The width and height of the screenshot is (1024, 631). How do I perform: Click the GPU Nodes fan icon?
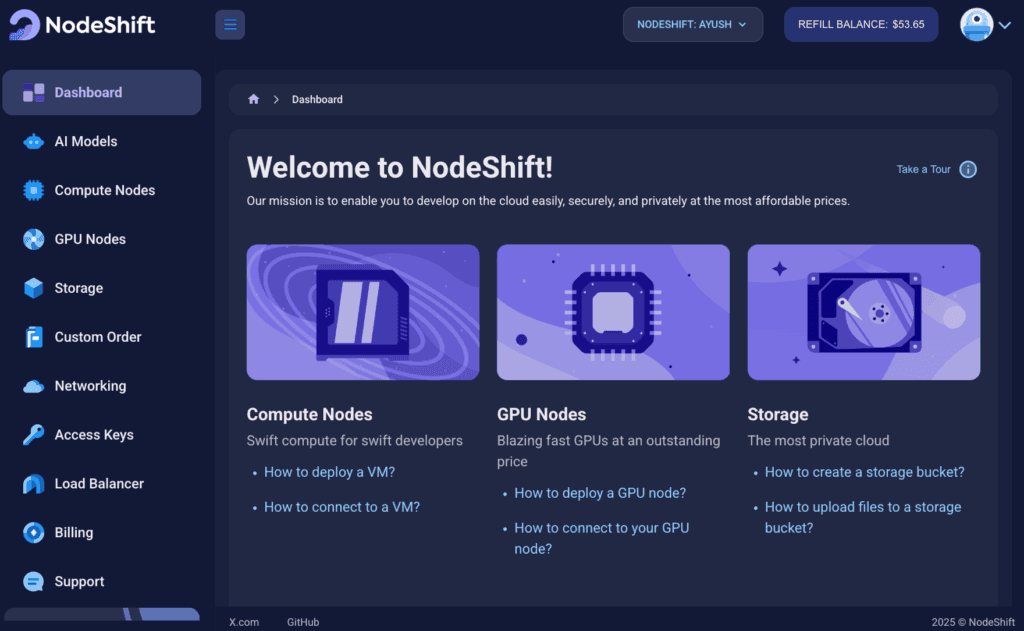pos(33,239)
